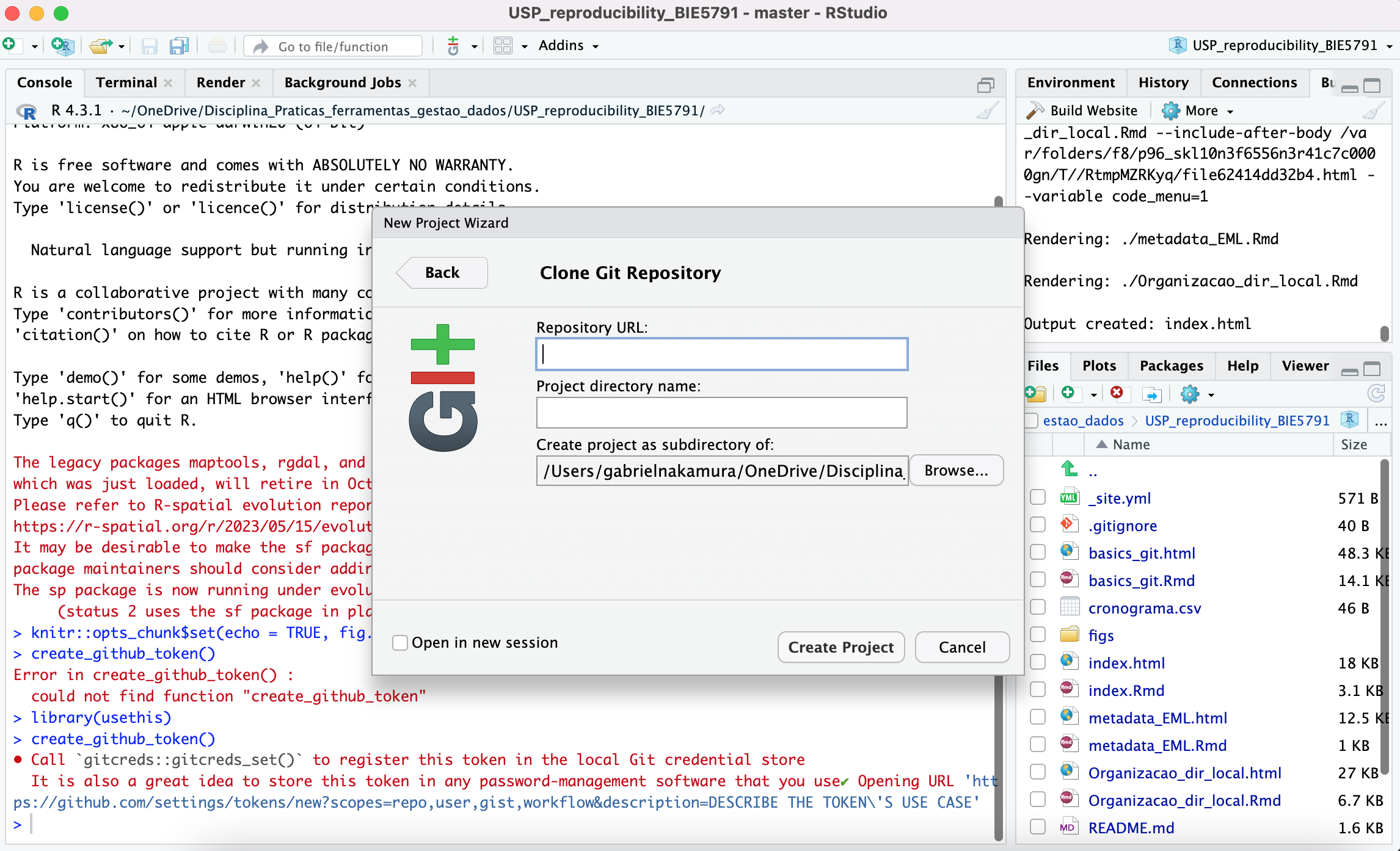Click the go to directory ellipsis icon

(1381, 421)
